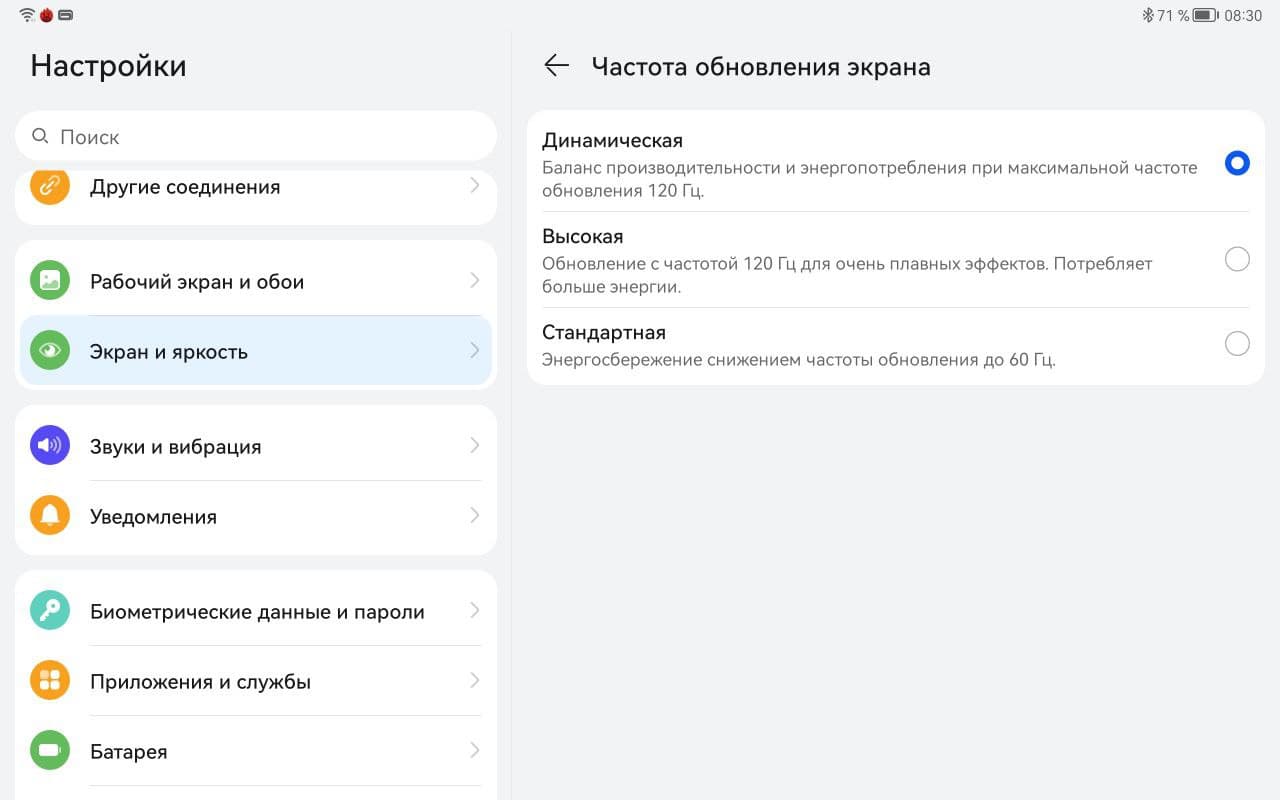Select the Высокая 120 Гц radio button

pos(1237,260)
